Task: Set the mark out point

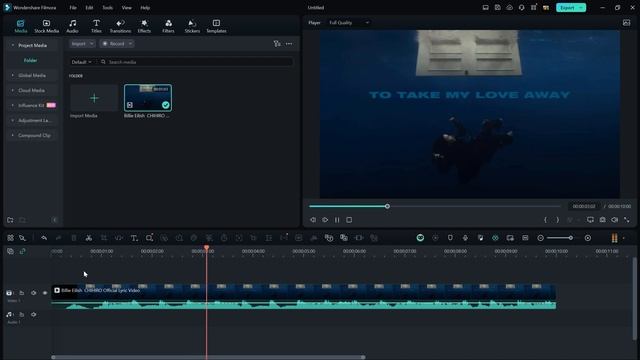Action: click(x=558, y=220)
